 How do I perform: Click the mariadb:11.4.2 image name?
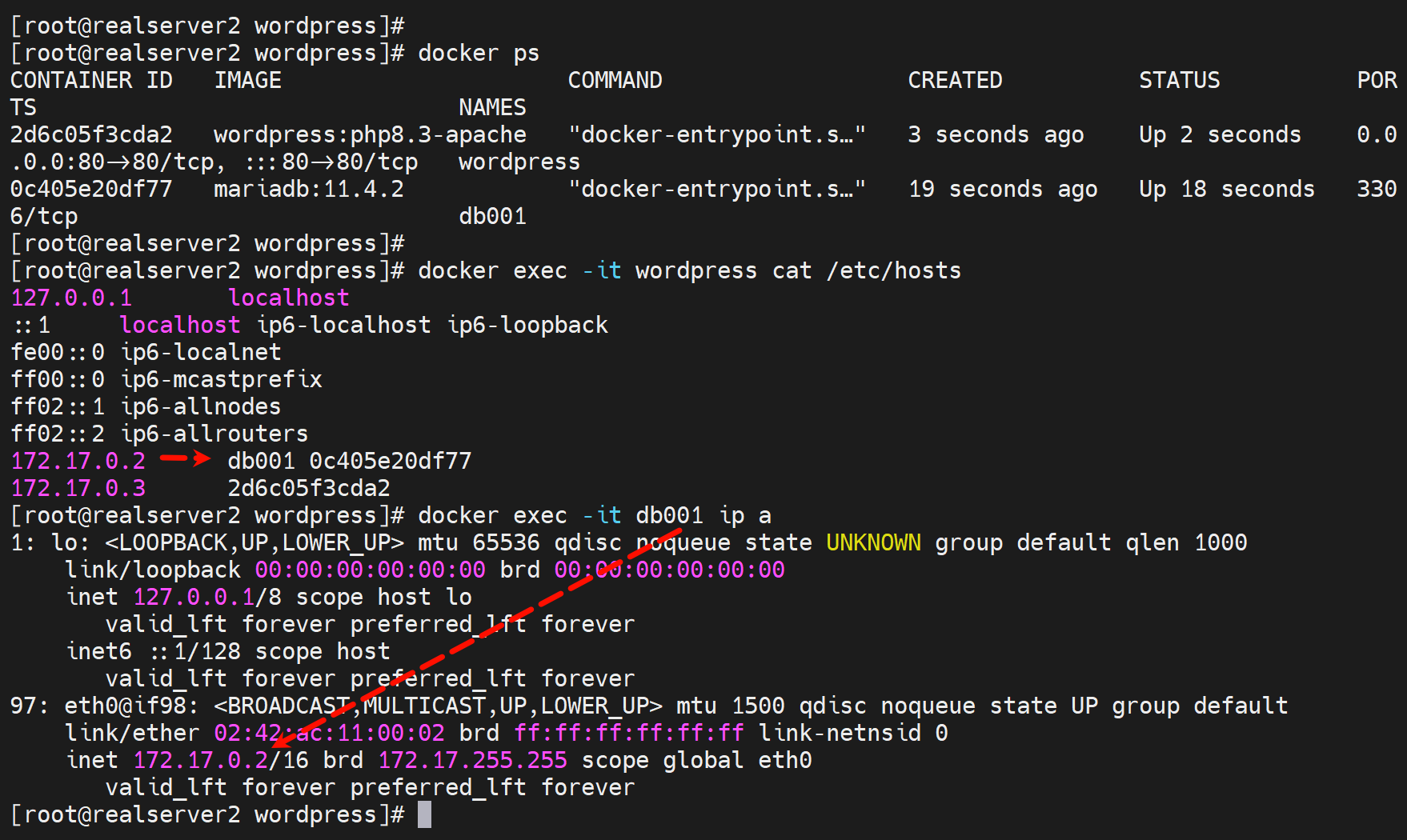point(309,189)
